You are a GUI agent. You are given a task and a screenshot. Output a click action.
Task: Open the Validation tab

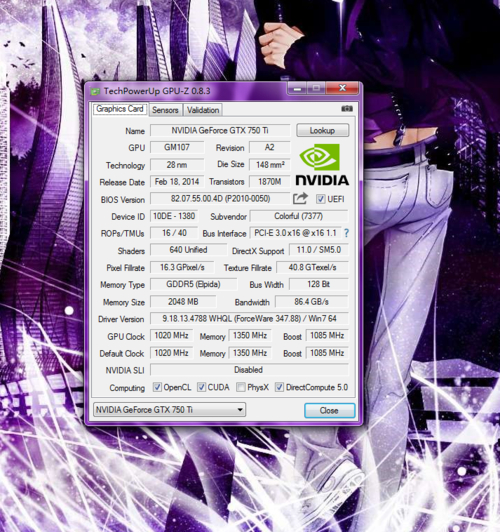(203, 110)
